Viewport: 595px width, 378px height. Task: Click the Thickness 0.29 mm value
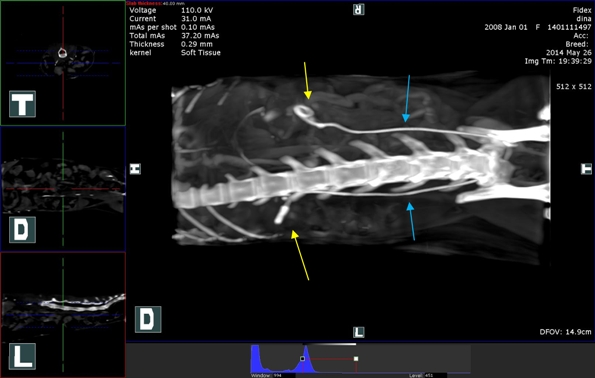197,44
